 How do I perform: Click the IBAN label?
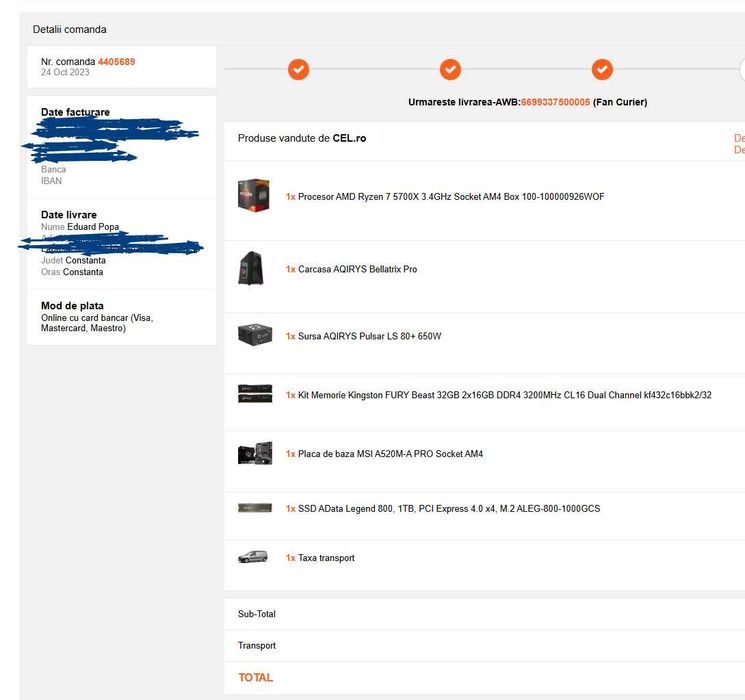coord(51,181)
